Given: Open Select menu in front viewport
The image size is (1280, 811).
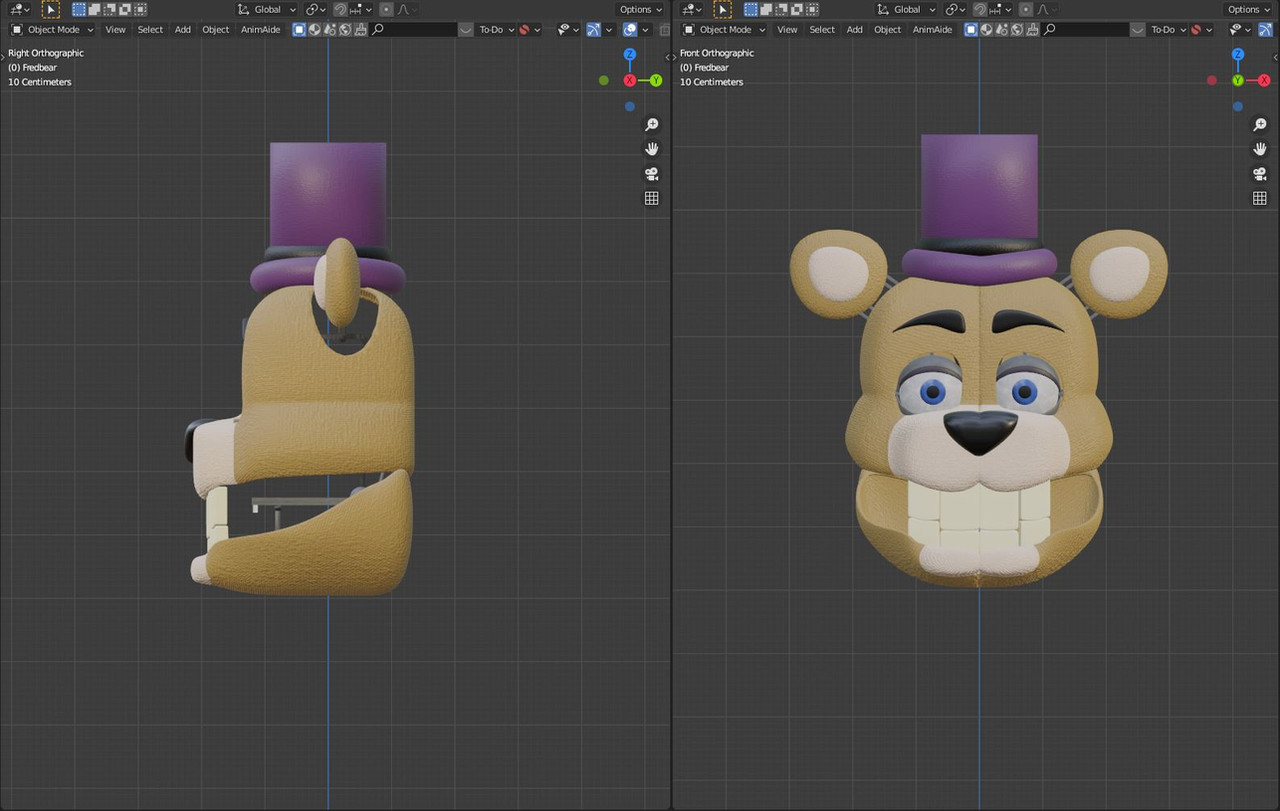Looking at the screenshot, I should coord(822,29).
